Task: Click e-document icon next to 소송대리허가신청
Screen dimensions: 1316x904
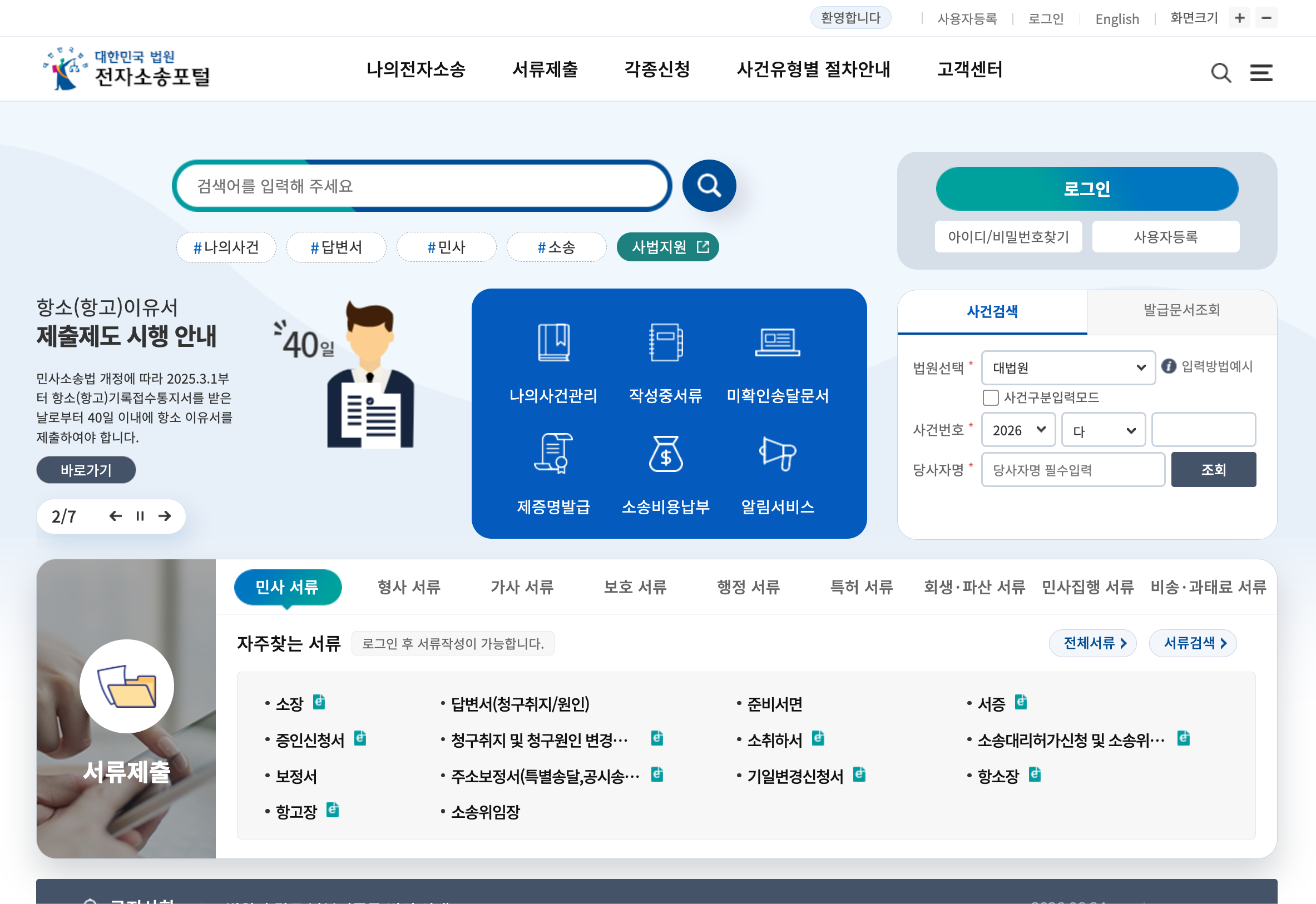Action: click(1184, 738)
